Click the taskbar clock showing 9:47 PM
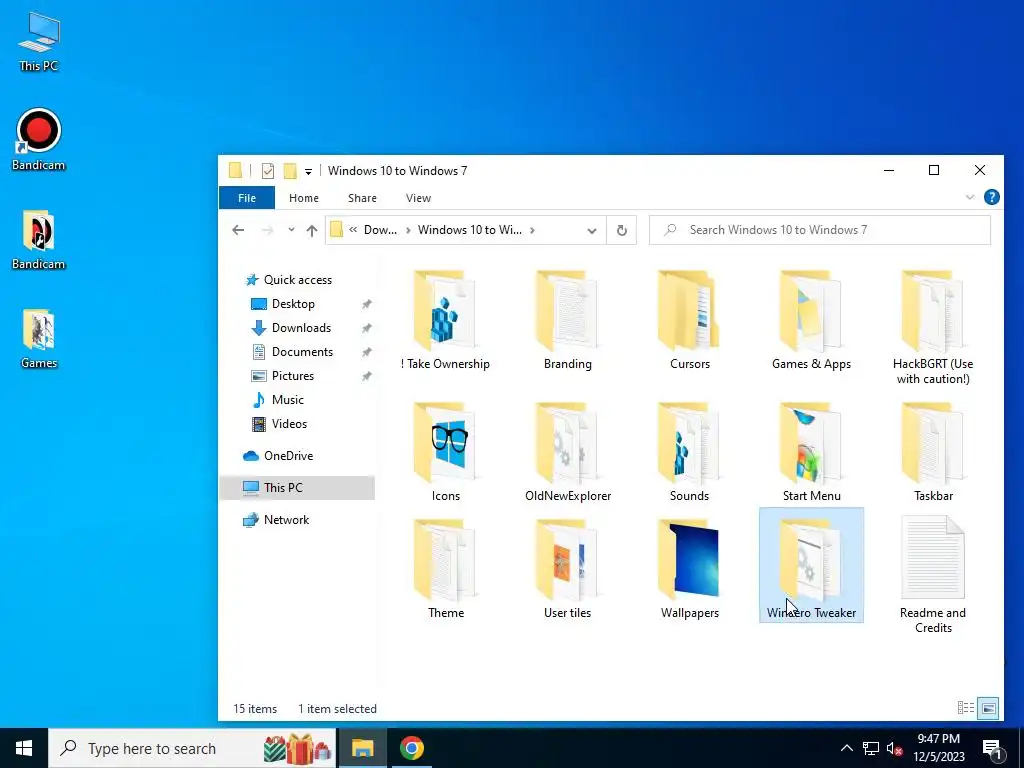This screenshot has height=768, width=1024. pos(938,748)
